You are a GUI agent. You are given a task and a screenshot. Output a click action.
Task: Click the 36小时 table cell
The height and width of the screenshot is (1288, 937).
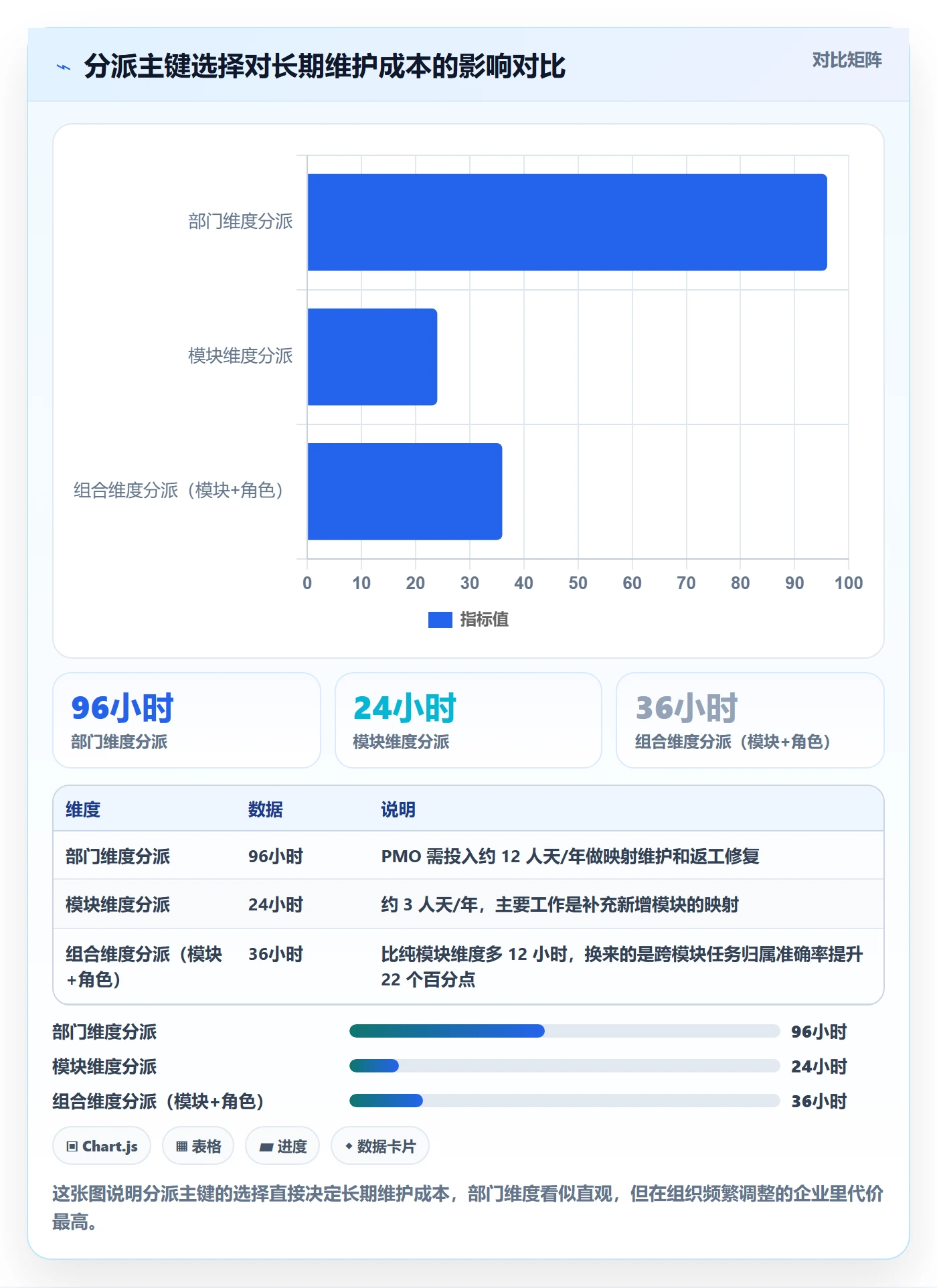point(276,954)
